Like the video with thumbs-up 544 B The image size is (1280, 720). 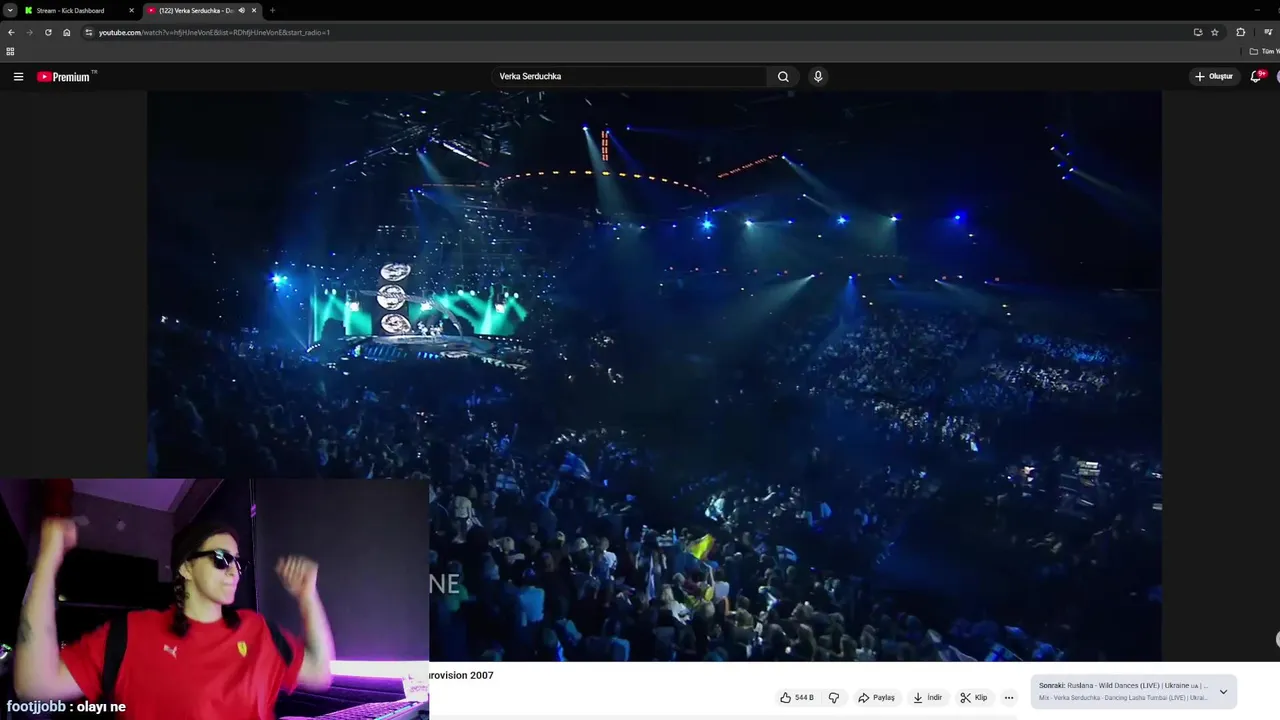click(797, 698)
